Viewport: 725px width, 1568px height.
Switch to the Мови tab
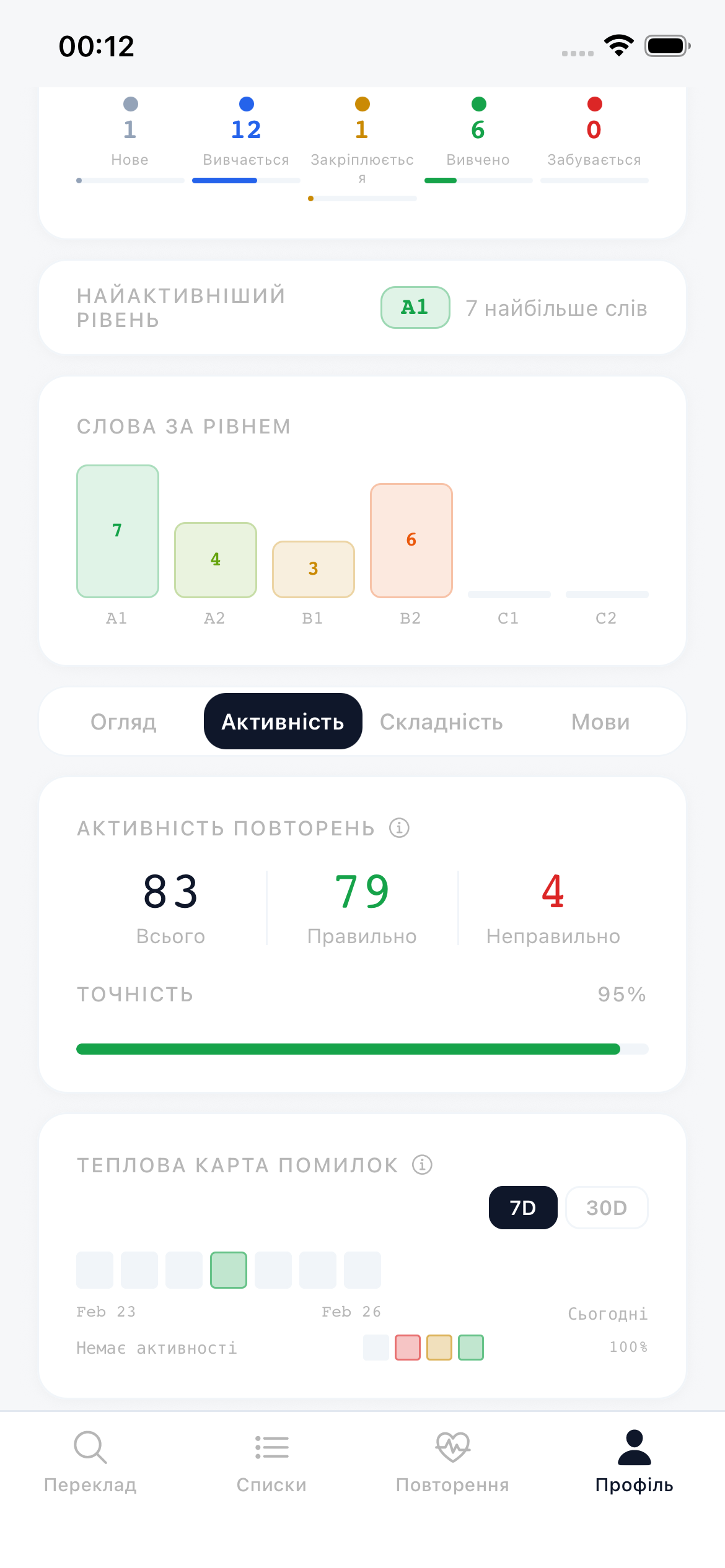[600, 721]
